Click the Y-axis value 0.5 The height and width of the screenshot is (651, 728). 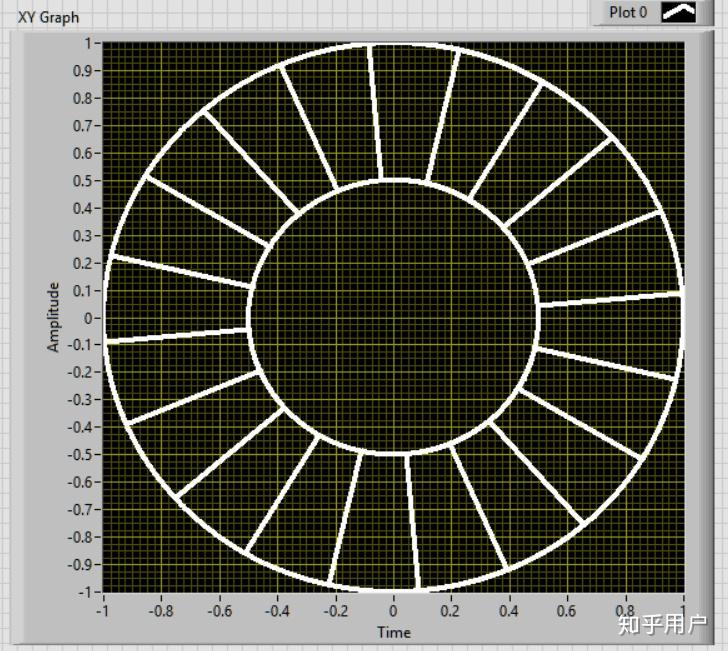83,181
